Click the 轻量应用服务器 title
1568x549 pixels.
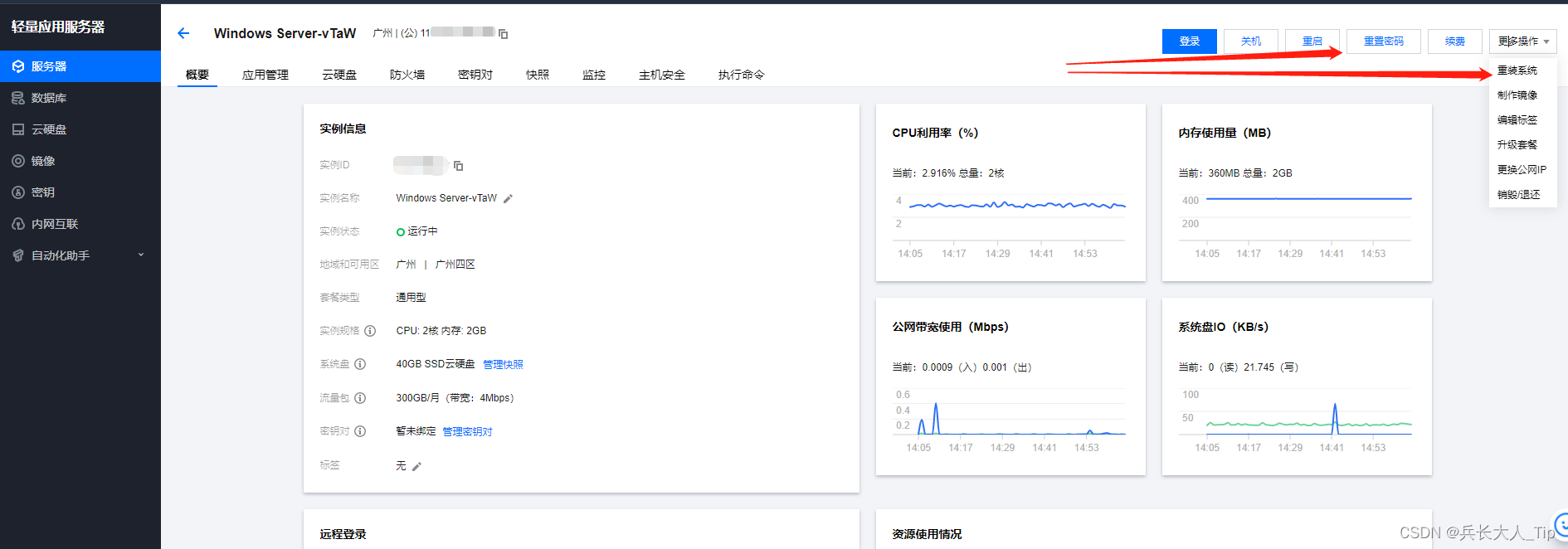(58, 27)
